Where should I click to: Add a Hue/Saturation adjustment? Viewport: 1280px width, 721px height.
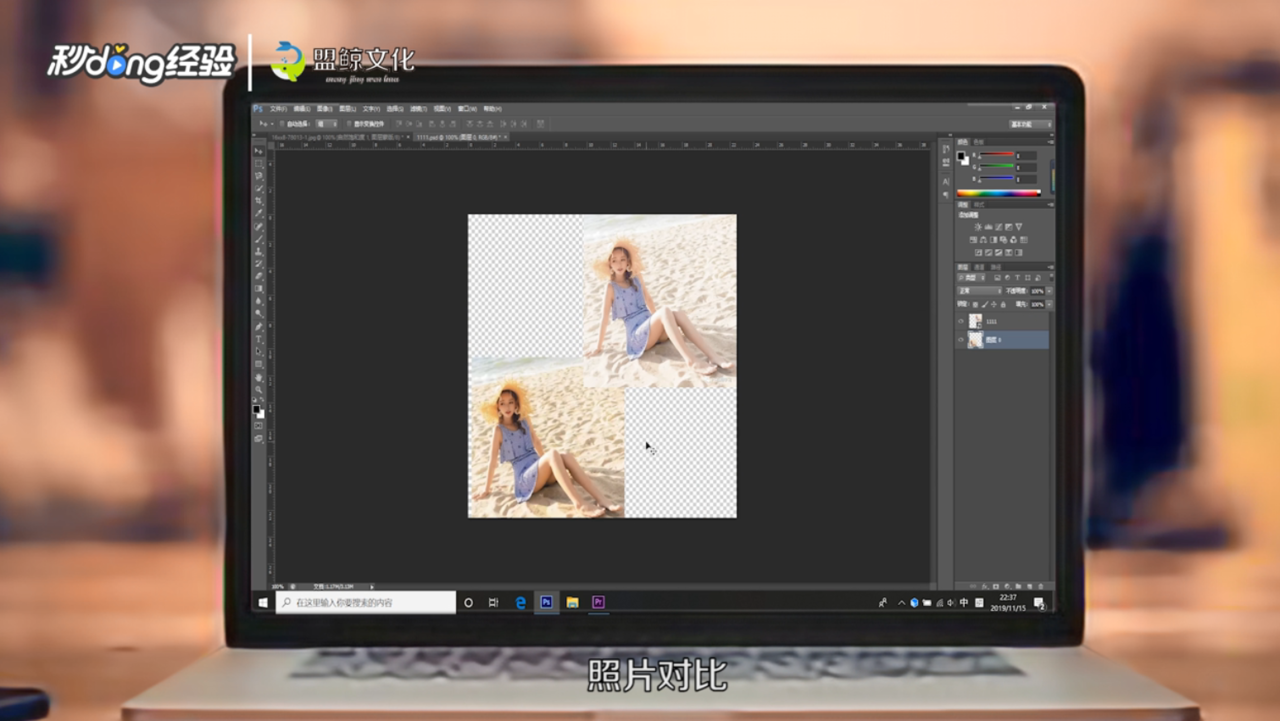[973, 240]
